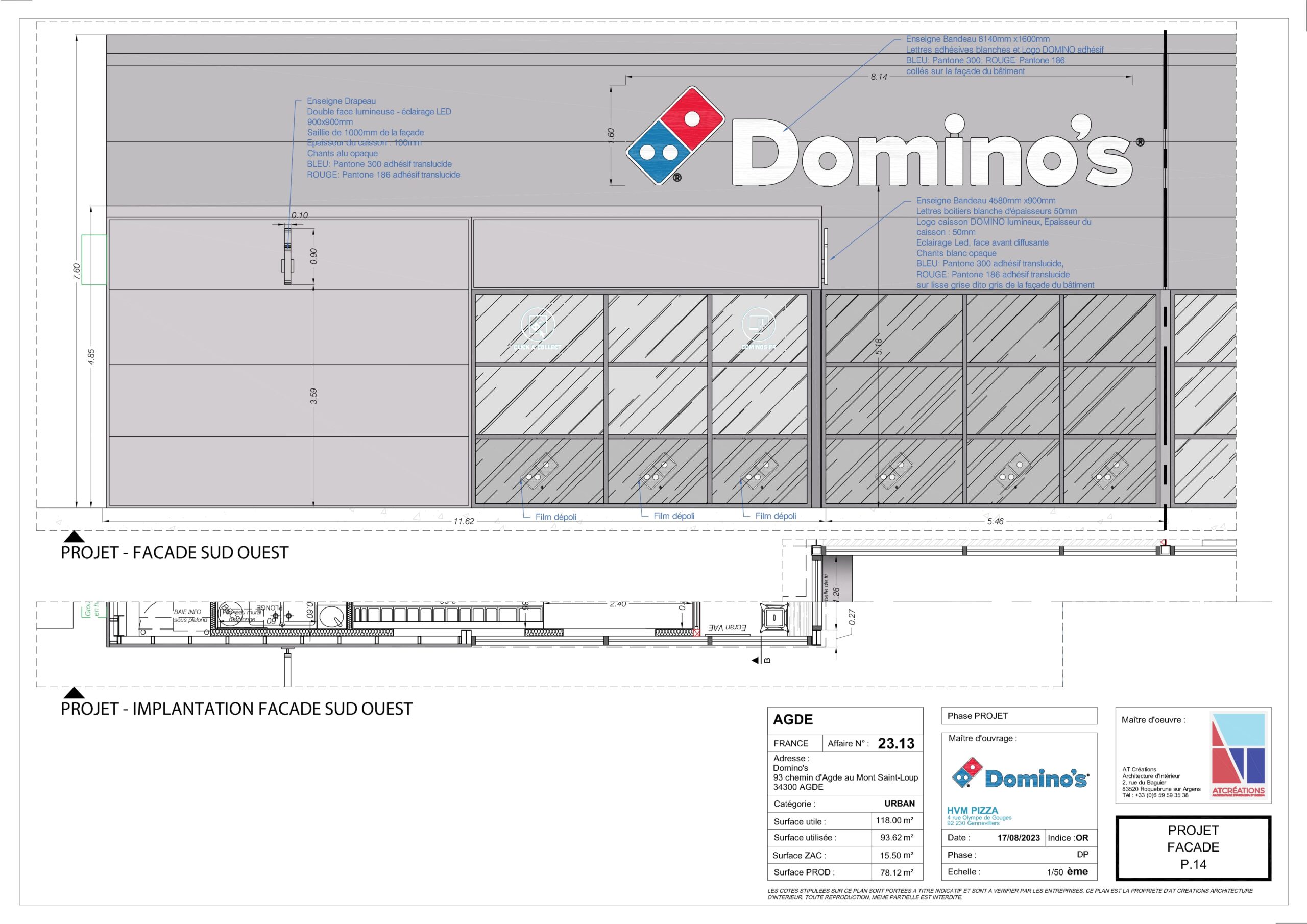
Task: Click the ATCRÉATIONS logo in the title block
Action: point(1238,755)
